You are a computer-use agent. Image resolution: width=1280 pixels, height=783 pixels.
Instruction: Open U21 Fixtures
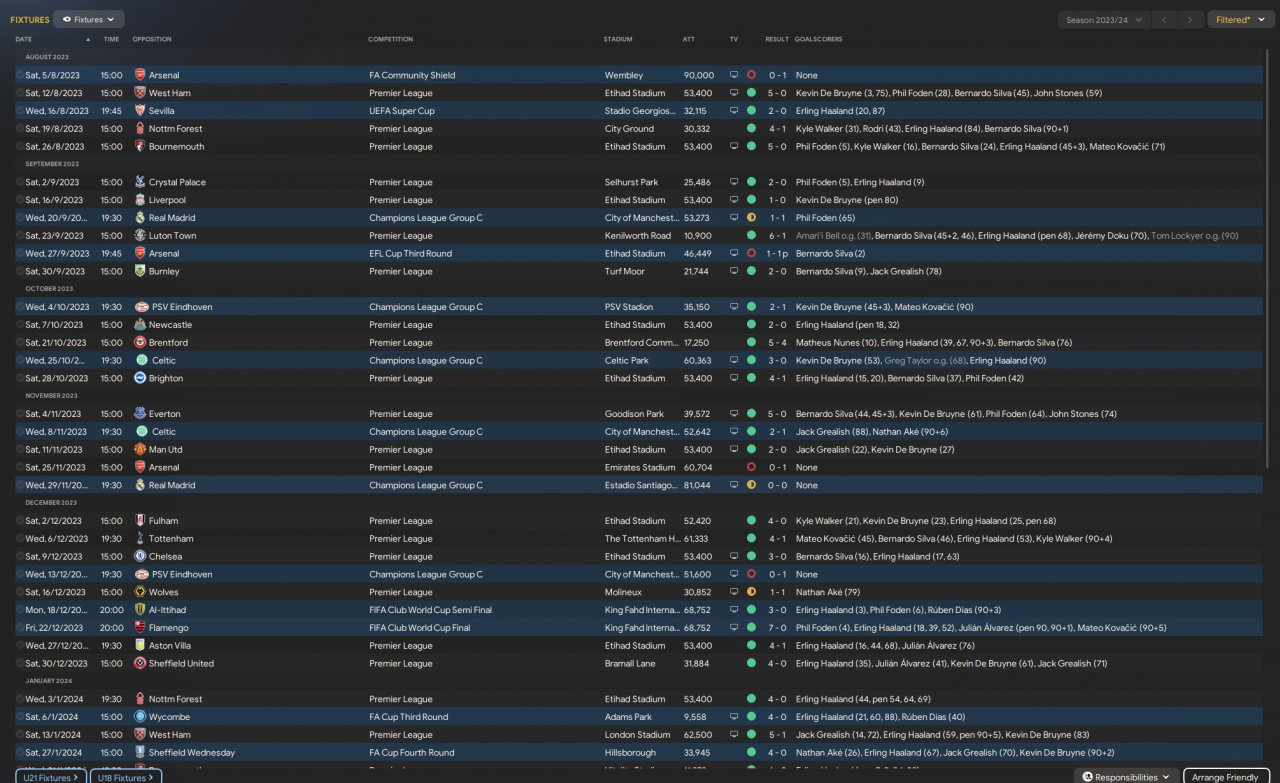[50, 776]
